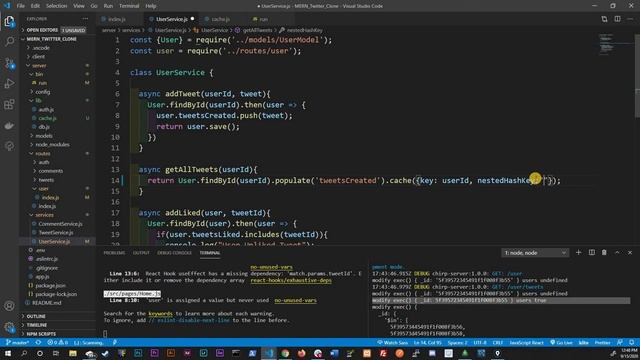Open the Help menu
Screen dimensions: 640x360
(151, 6)
